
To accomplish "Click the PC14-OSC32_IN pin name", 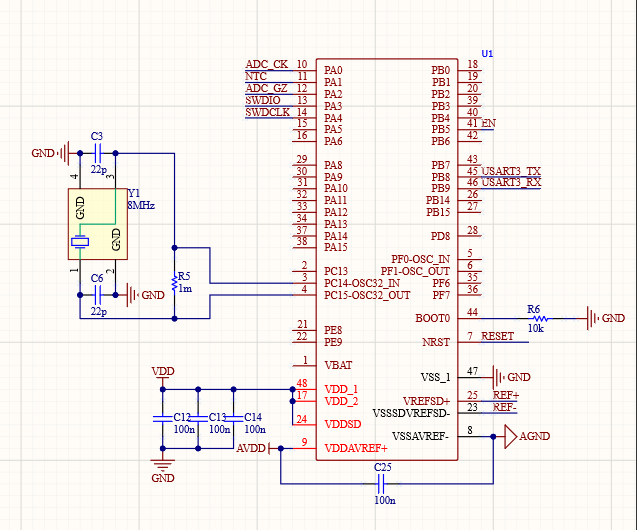I will point(362,283).
